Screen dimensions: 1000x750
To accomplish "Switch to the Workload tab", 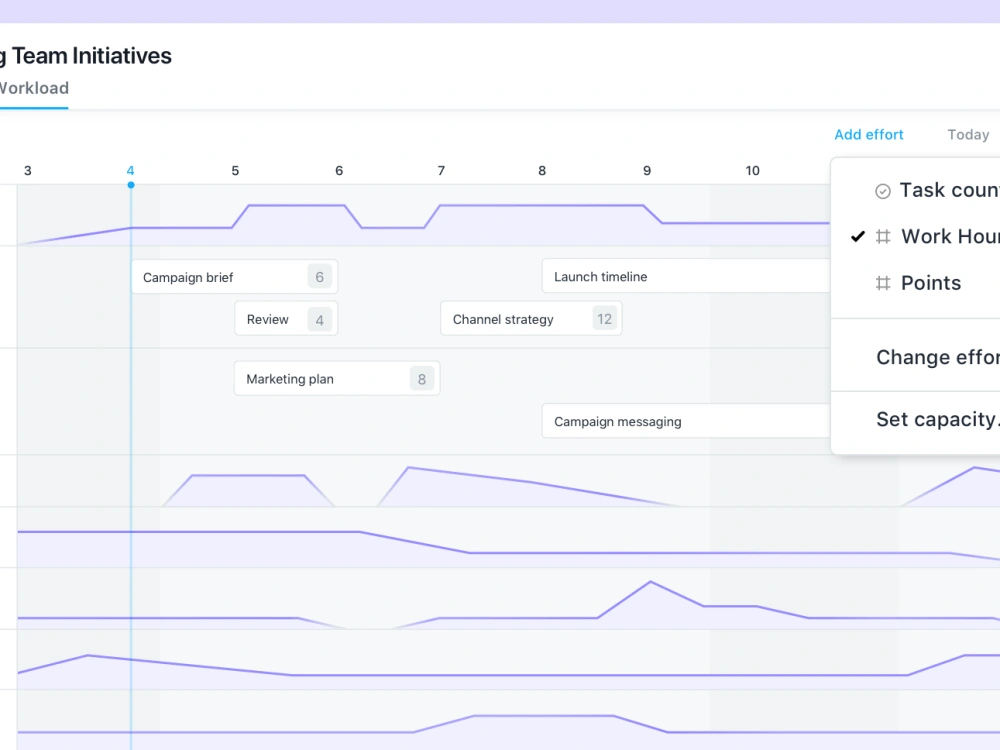I will (34, 88).
